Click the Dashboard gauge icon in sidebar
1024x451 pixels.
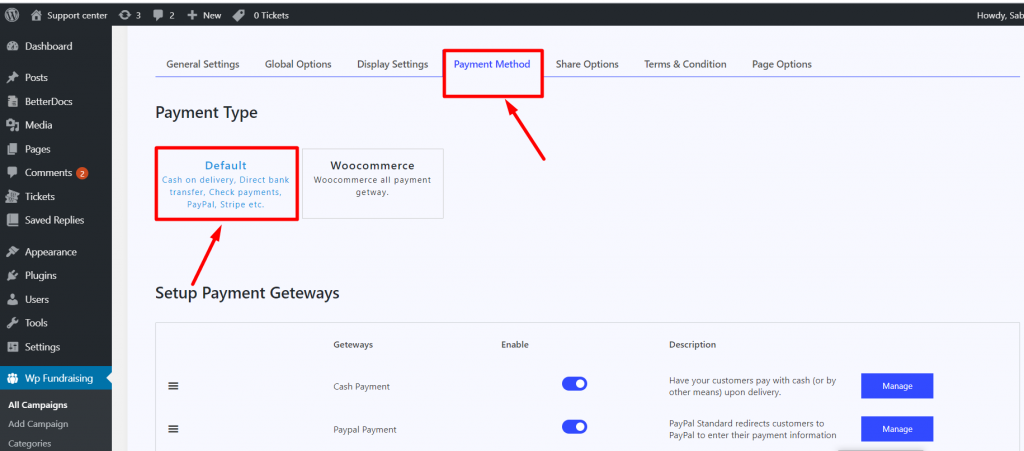click(x=12, y=46)
